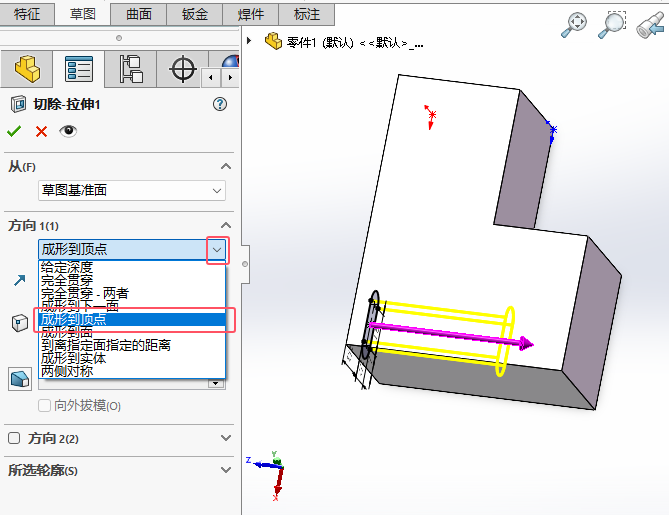669x515 pixels.
Task: Click the panel splitter grip dot
Action: 119,38
